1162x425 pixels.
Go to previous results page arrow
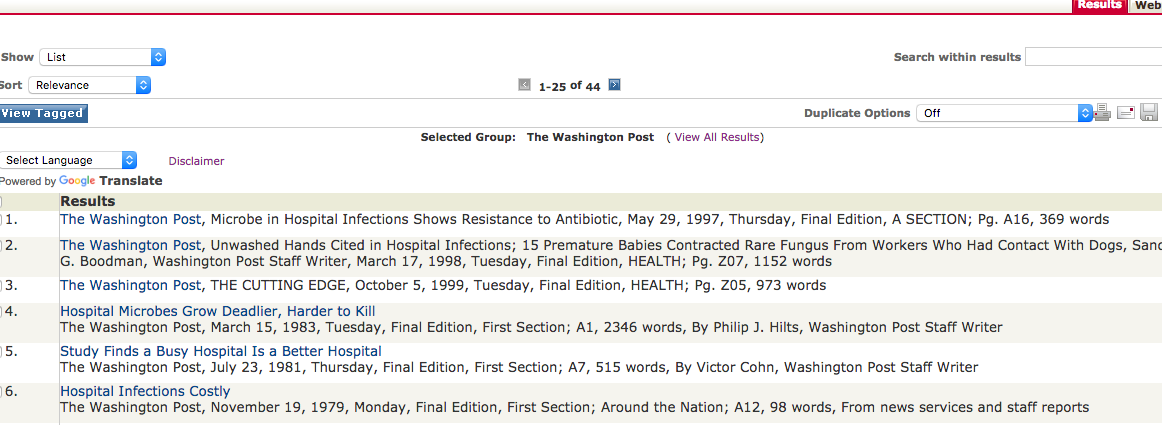[525, 85]
